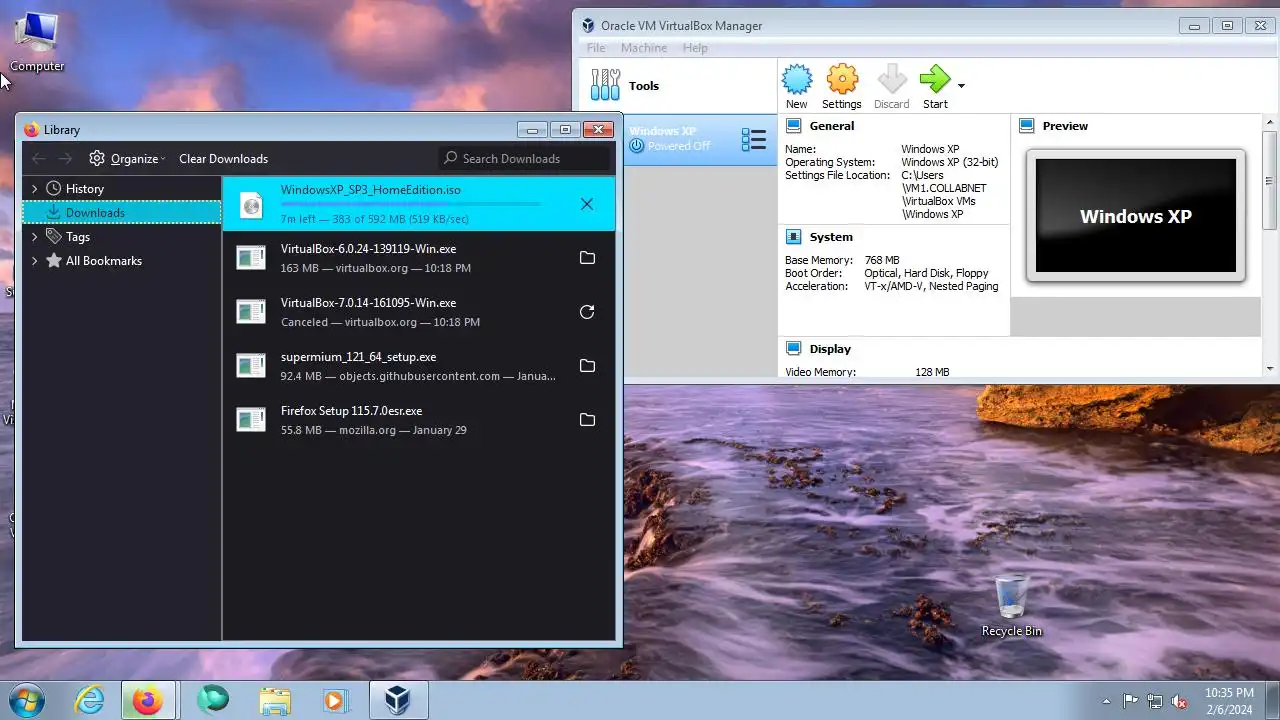Open folder for Firefox Setup 115.7.0esr.exe

(587, 420)
